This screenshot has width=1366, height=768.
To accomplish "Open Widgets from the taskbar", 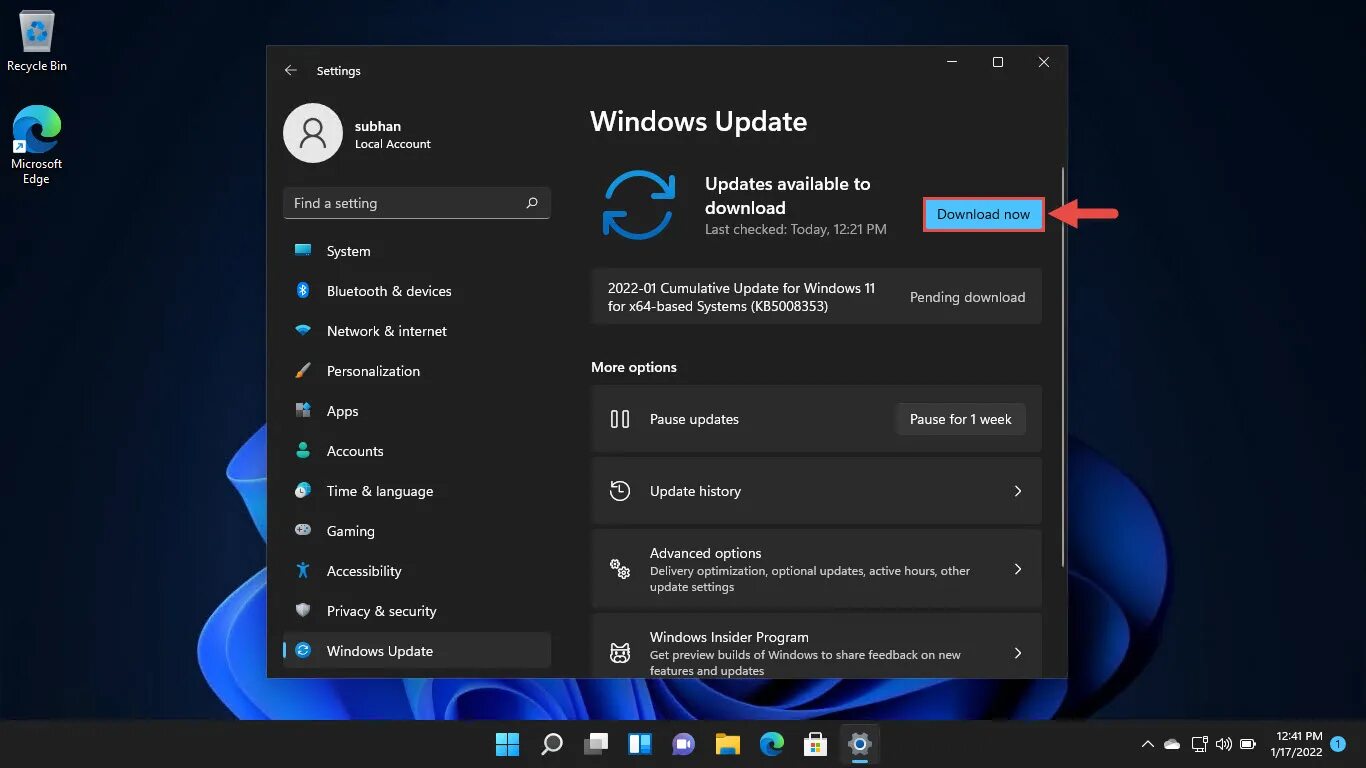I will [640, 744].
